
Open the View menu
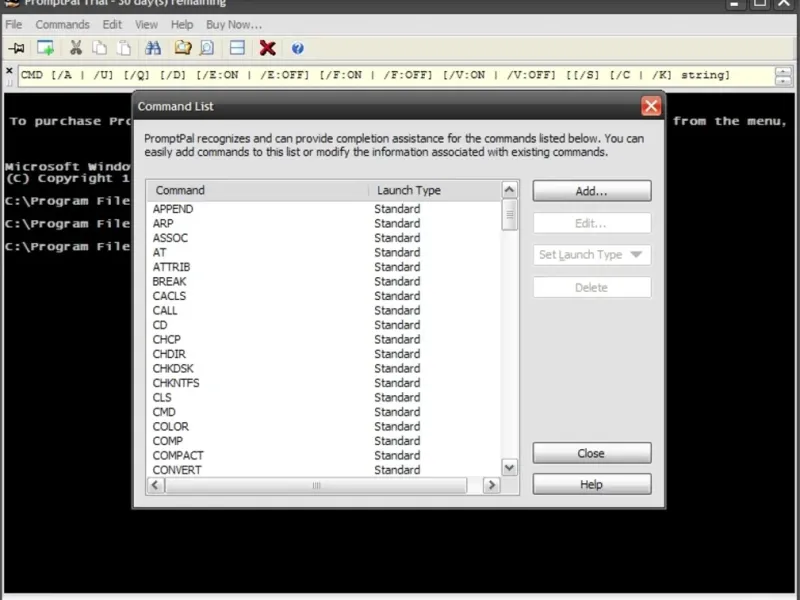[146, 24]
